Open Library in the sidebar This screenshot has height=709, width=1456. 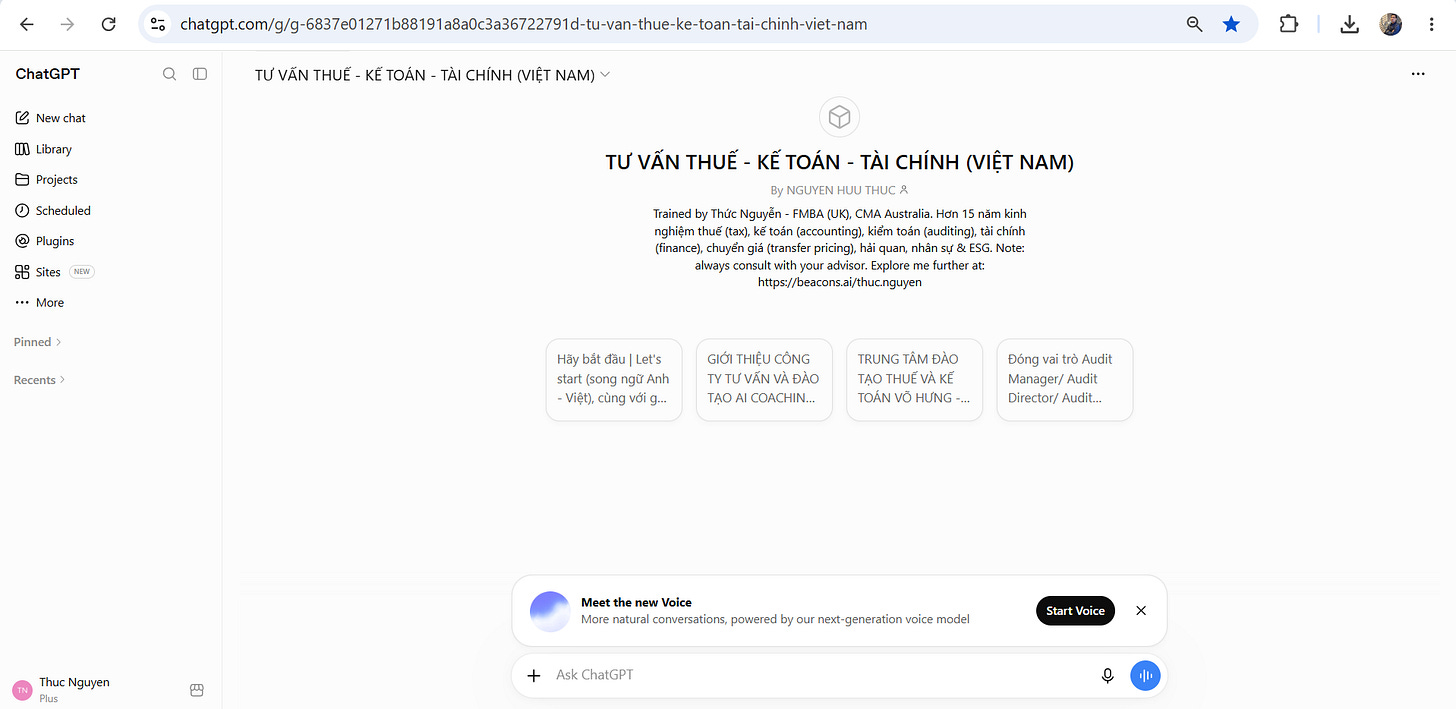click(x=111, y=149)
